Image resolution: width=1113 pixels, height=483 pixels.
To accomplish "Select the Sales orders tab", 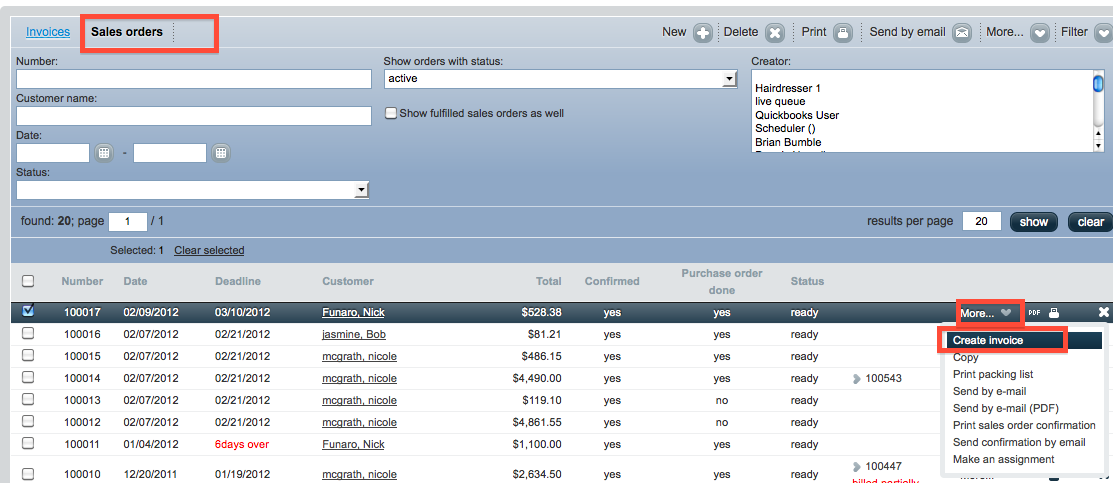I will pos(126,32).
